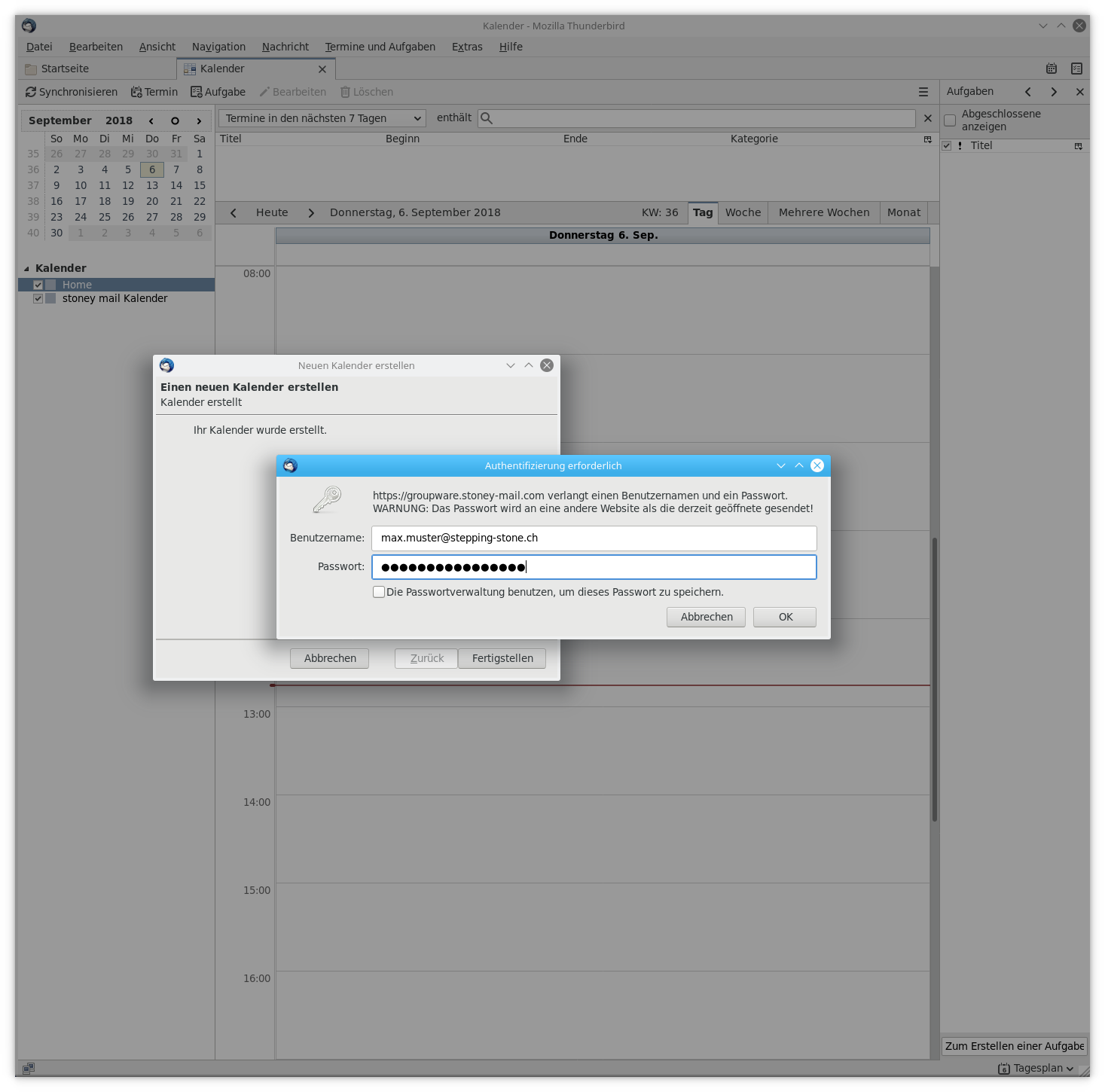
Task: Open the hamburger menu in calendar toolbar
Action: click(923, 92)
